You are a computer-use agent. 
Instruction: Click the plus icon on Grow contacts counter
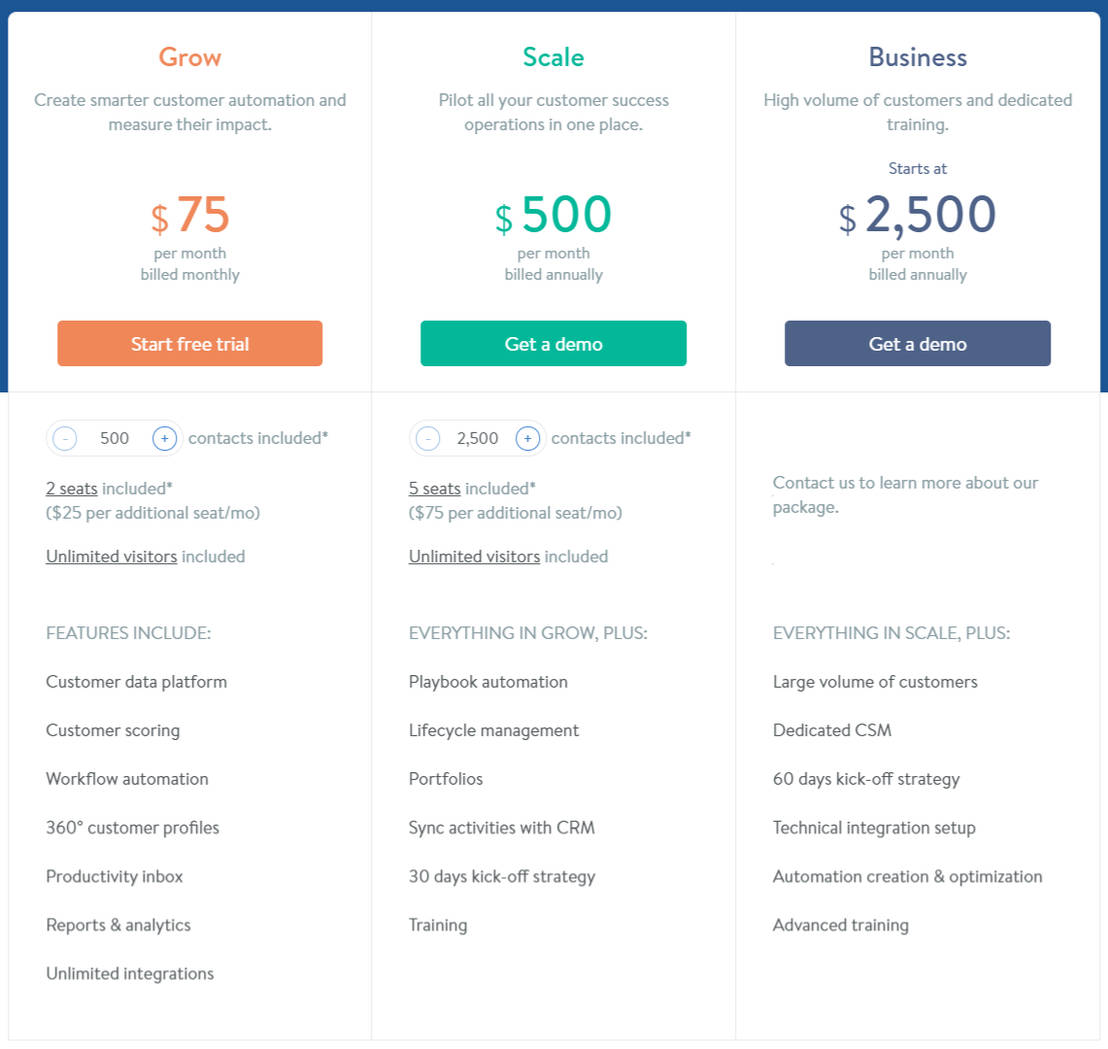[165, 438]
